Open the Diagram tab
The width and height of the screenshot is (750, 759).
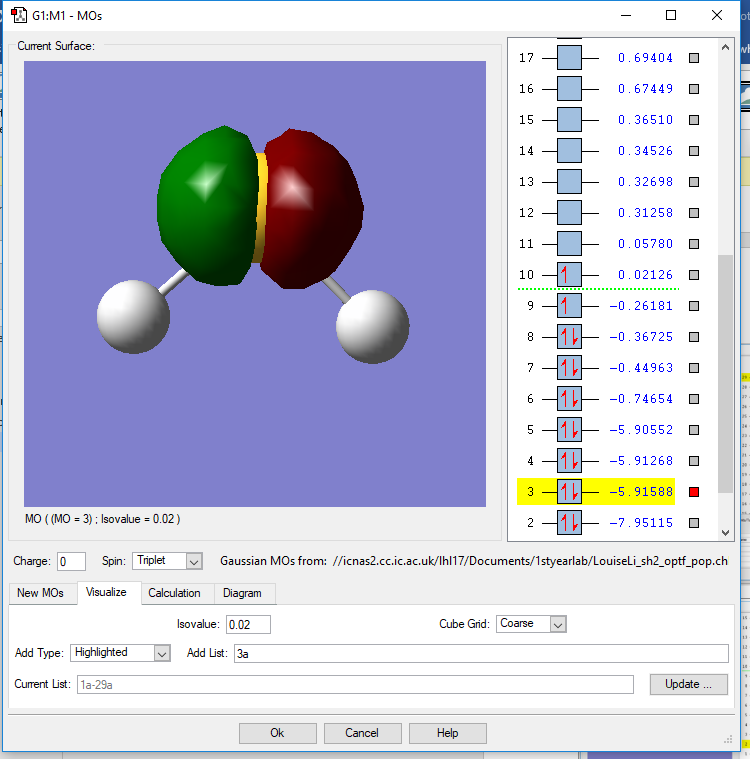[242, 593]
